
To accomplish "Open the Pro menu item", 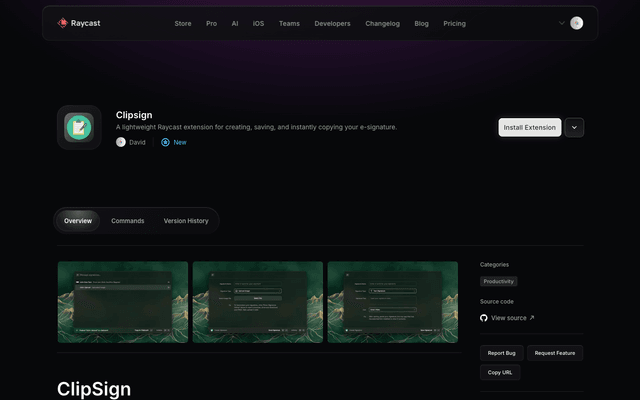I will 211,24.
